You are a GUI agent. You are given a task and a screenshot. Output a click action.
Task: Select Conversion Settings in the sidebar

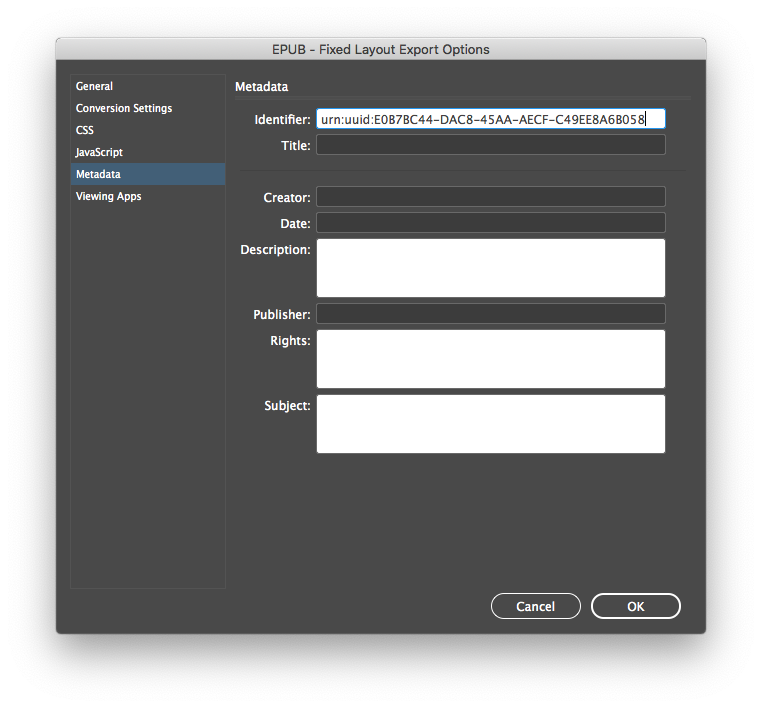click(124, 108)
